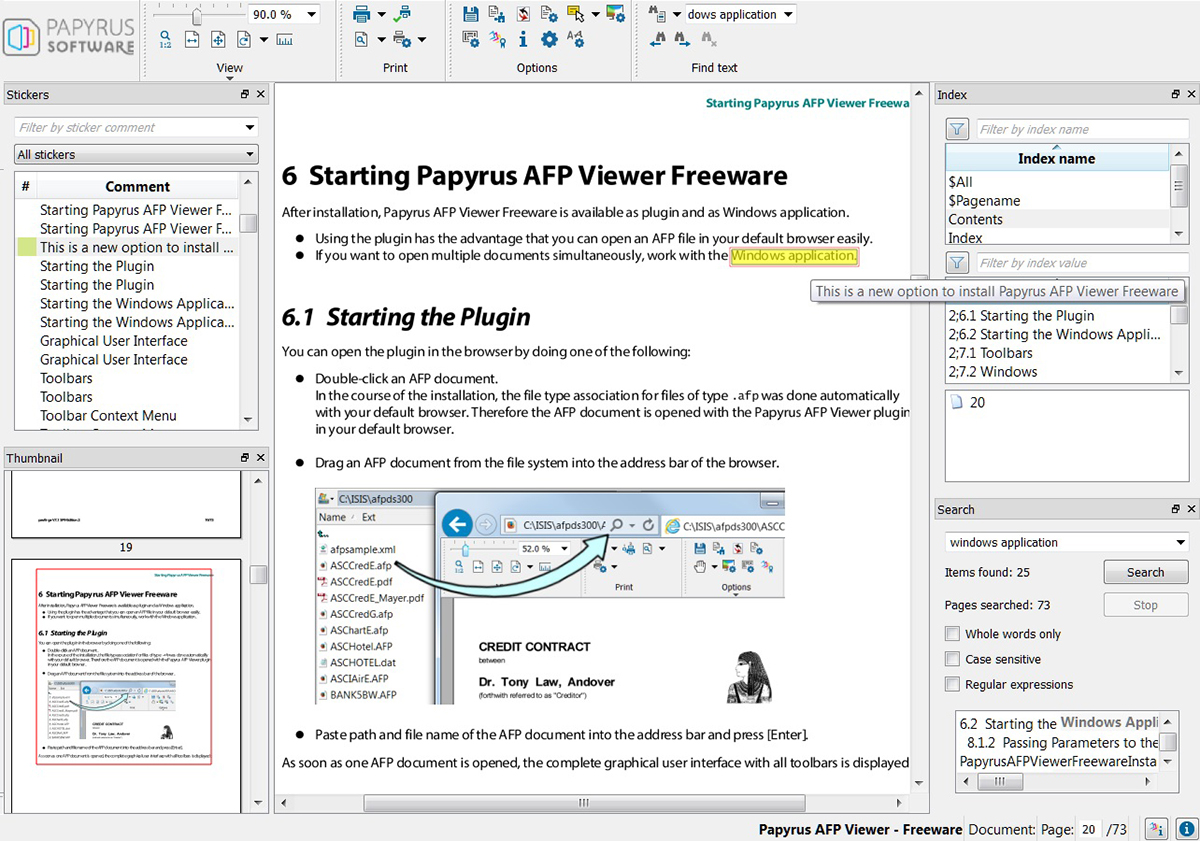Click the printer settings gear icon
The width and height of the screenshot is (1200, 841).
(x=402, y=40)
